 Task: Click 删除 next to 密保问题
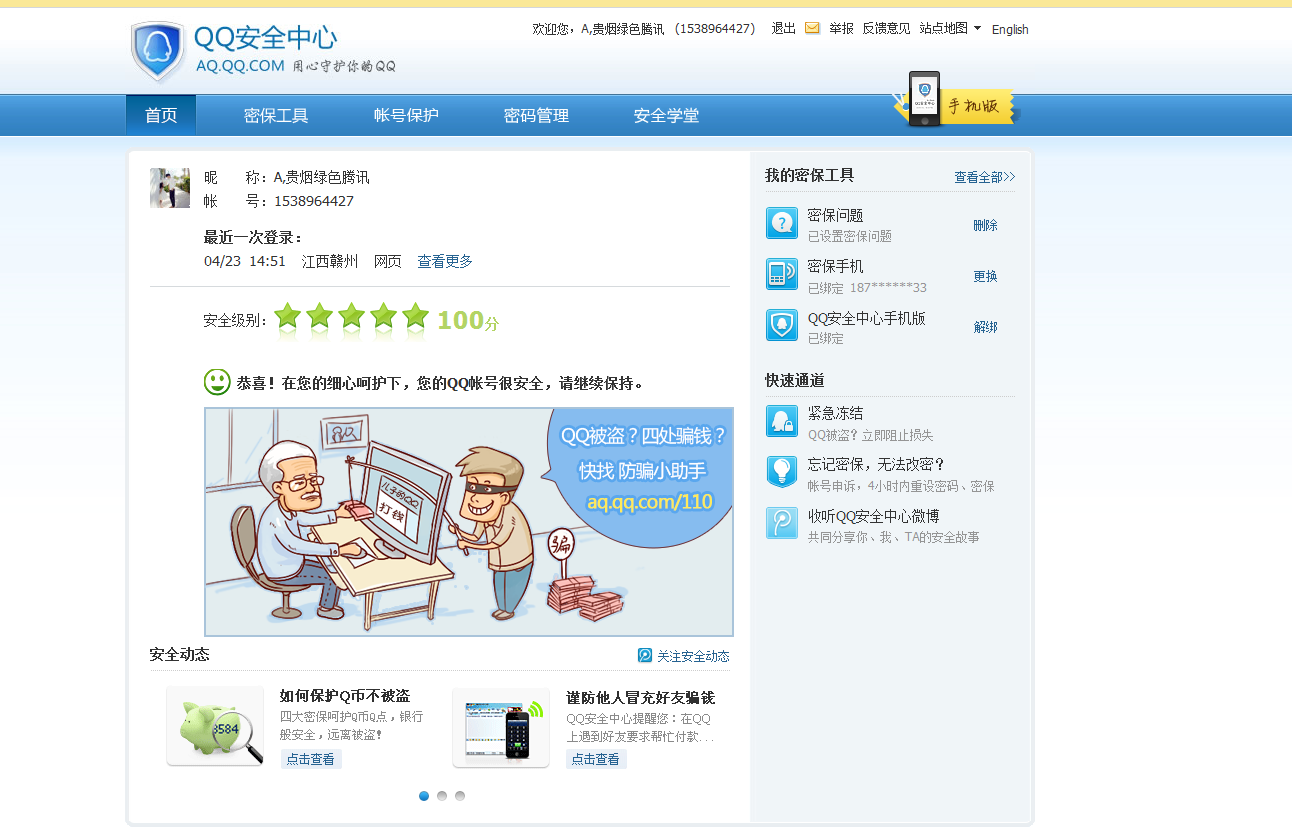coord(985,225)
